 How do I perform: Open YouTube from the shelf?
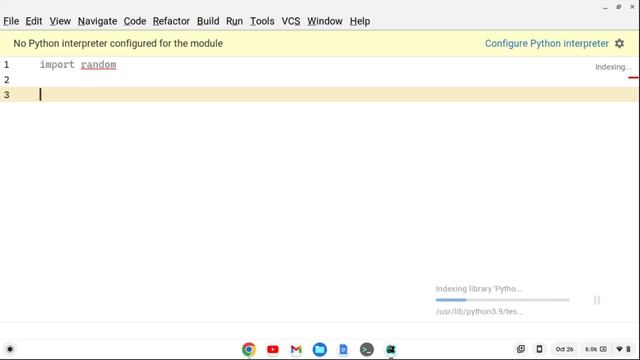(x=273, y=349)
